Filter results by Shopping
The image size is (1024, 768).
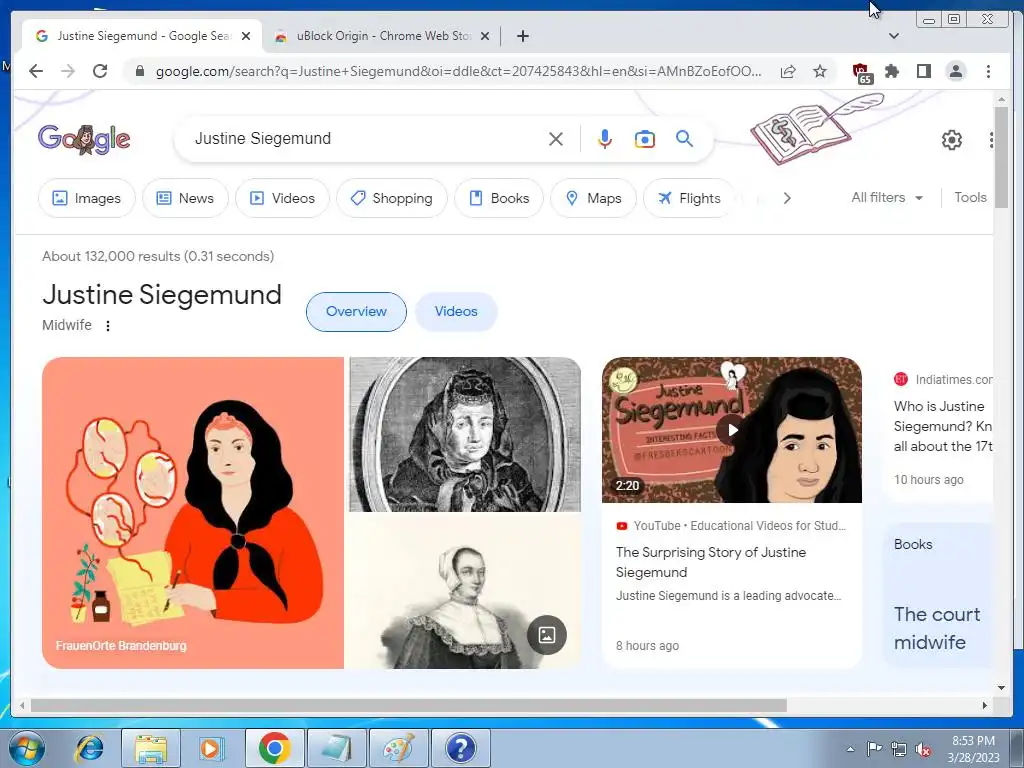click(x=392, y=198)
